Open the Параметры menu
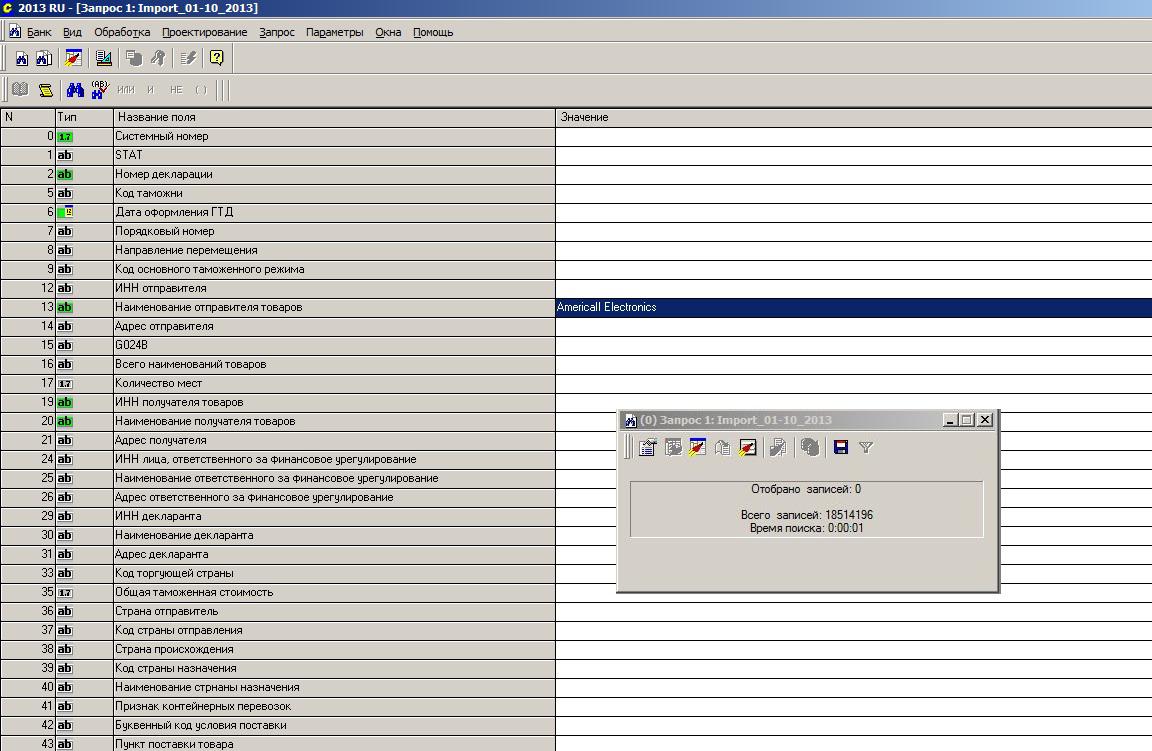The height and width of the screenshot is (751, 1152). (x=334, y=32)
